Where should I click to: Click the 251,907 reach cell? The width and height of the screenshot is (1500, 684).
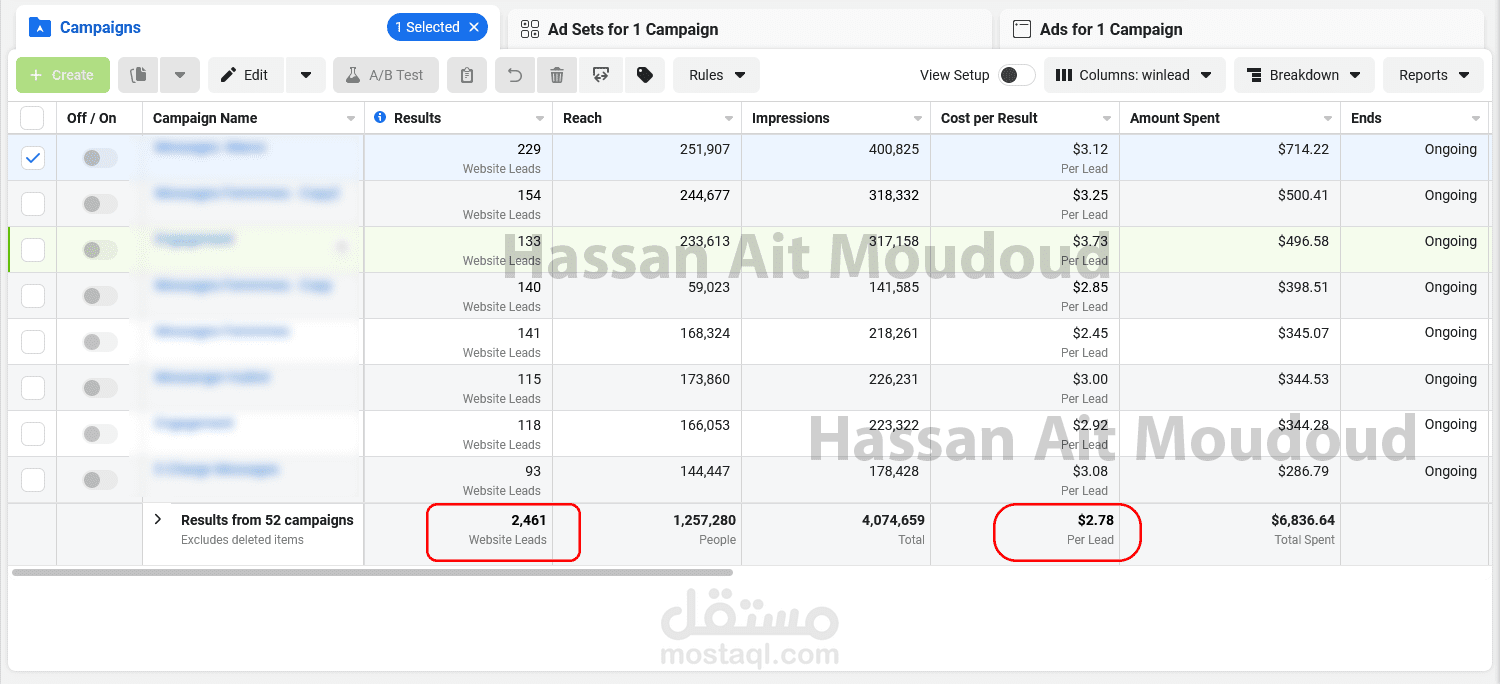point(647,158)
